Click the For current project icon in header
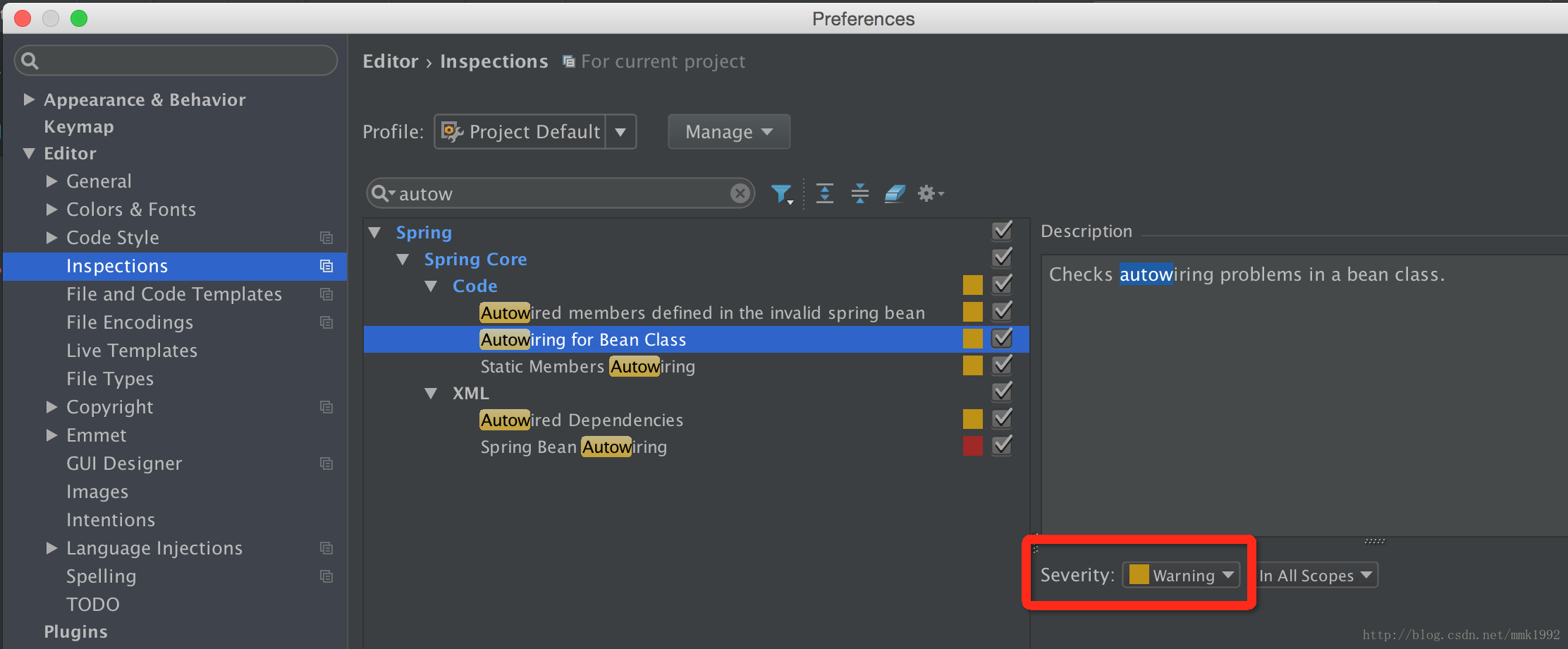The image size is (1568, 649). [x=568, y=61]
